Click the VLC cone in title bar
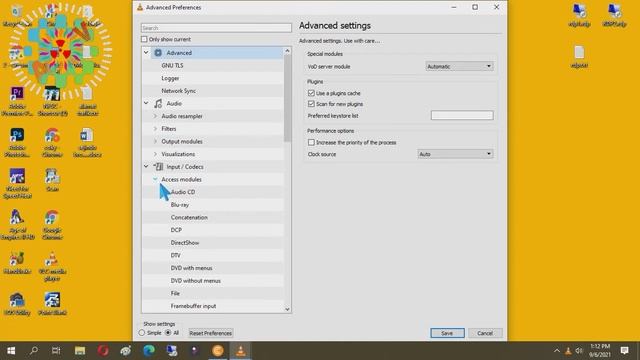The image size is (640, 360). (x=140, y=7)
